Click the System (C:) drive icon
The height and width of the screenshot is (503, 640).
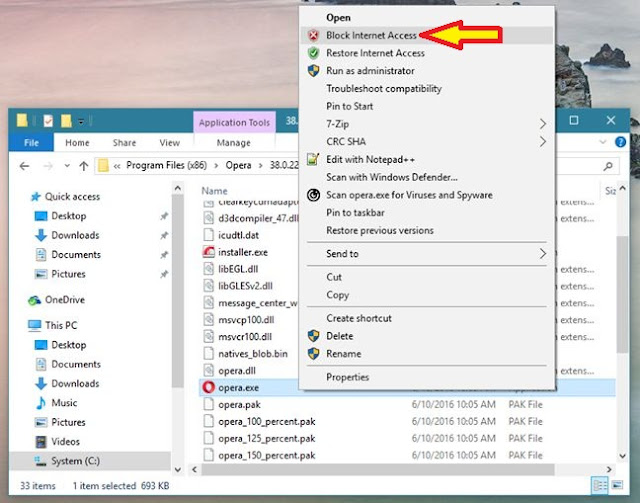click(x=40, y=461)
